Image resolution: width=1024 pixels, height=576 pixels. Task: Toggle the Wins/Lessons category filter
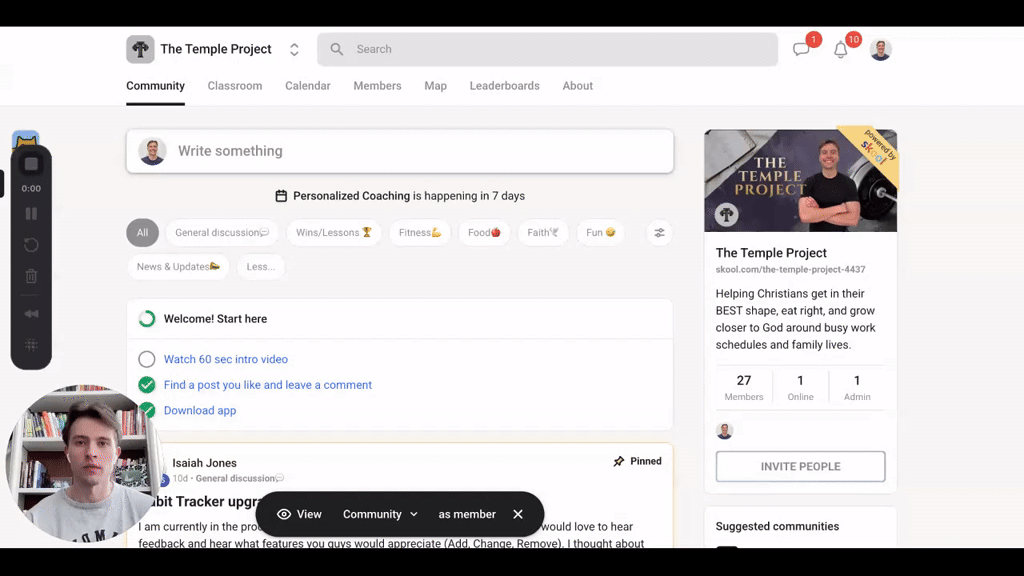point(333,233)
